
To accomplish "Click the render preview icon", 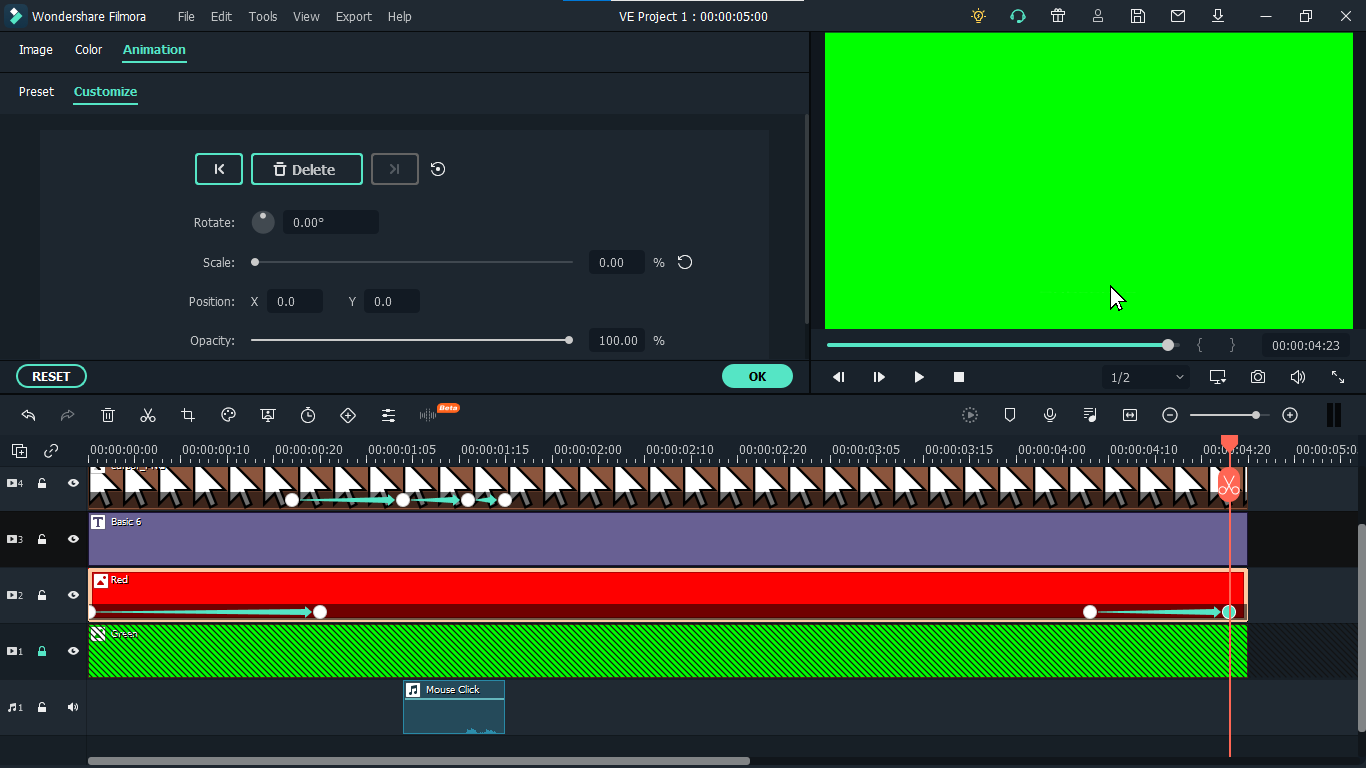I will tap(970, 415).
